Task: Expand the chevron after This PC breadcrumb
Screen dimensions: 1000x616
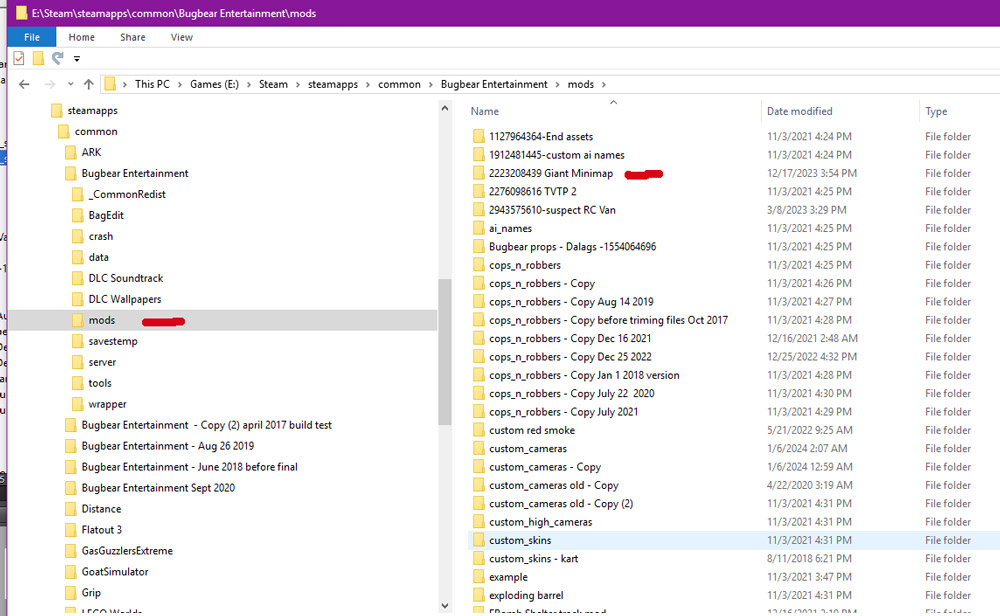Action: pyautogui.click(x=180, y=84)
